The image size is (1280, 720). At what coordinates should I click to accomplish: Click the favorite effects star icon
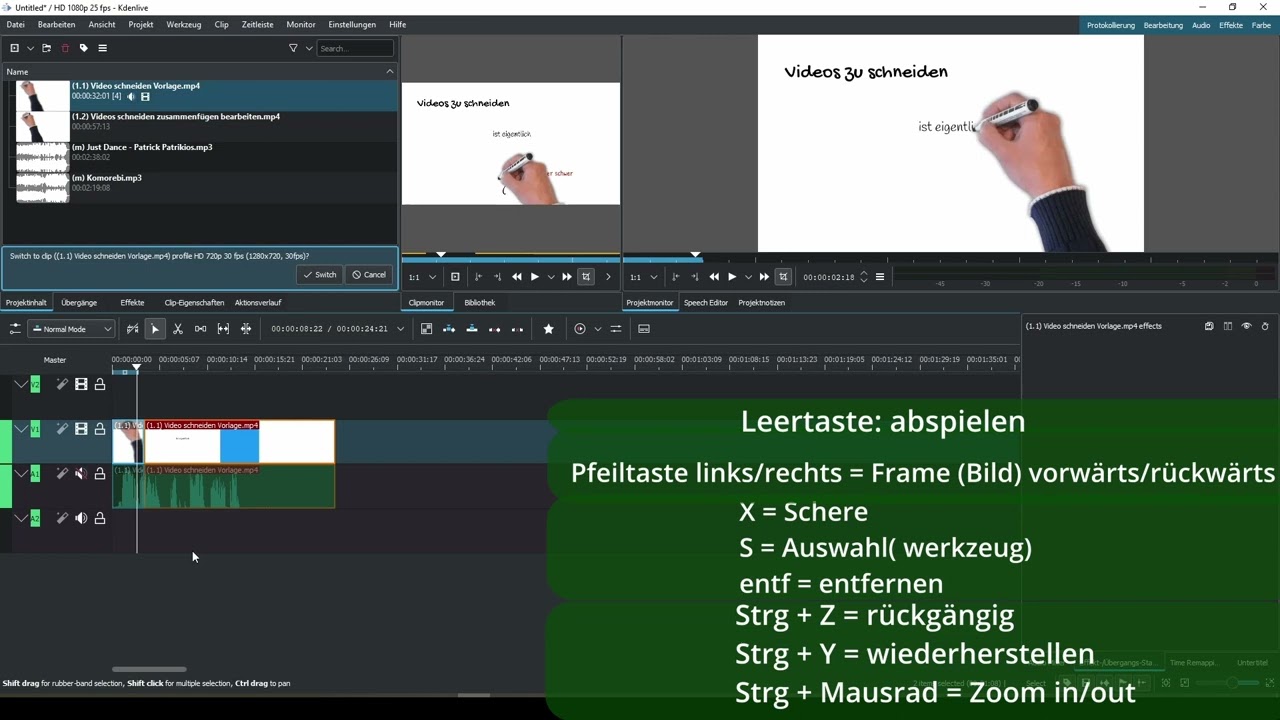(548, 329)
